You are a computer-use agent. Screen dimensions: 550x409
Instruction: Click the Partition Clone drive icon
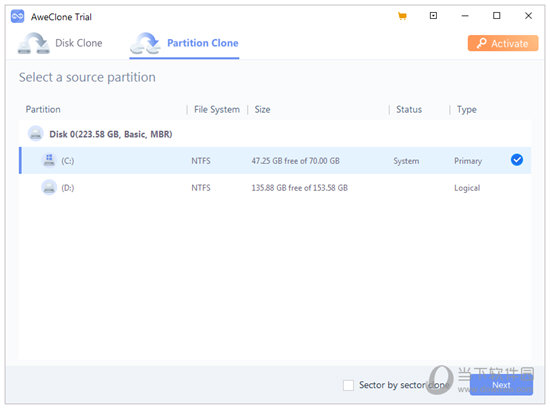pyautogui.click(x=145, y=43)
